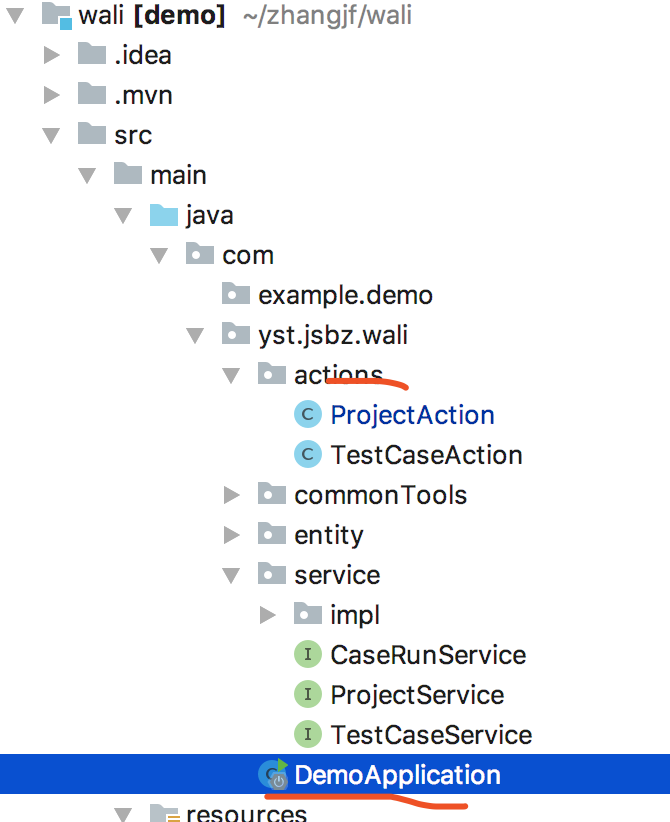Click the TestCaseAction class icon

tap(307, 455)
